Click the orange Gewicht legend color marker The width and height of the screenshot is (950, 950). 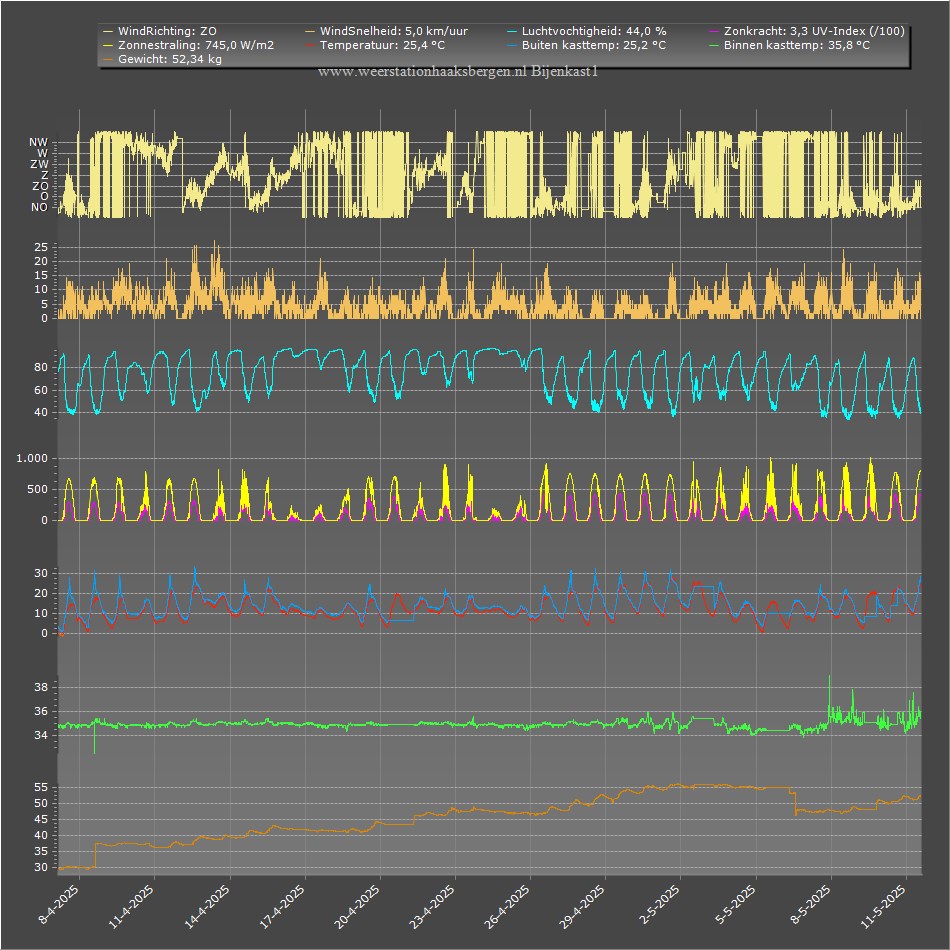click(x=108, y=59)
